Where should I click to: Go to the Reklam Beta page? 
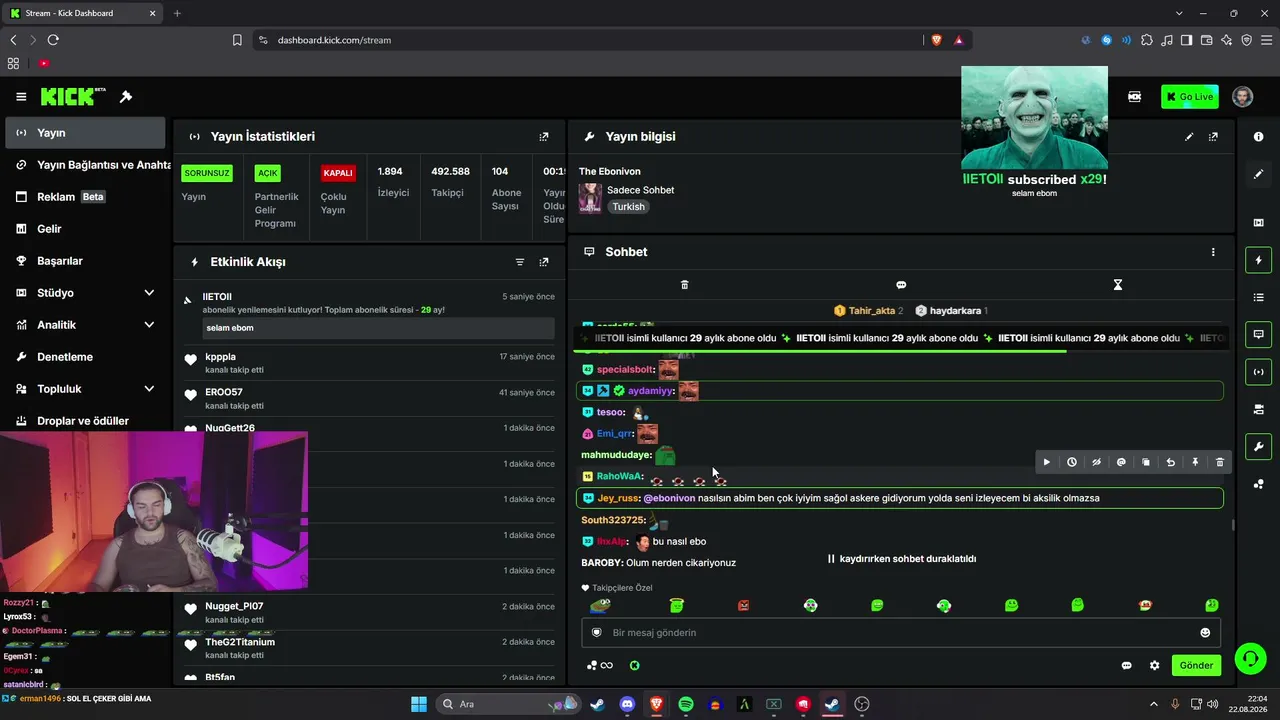(84, 197)
